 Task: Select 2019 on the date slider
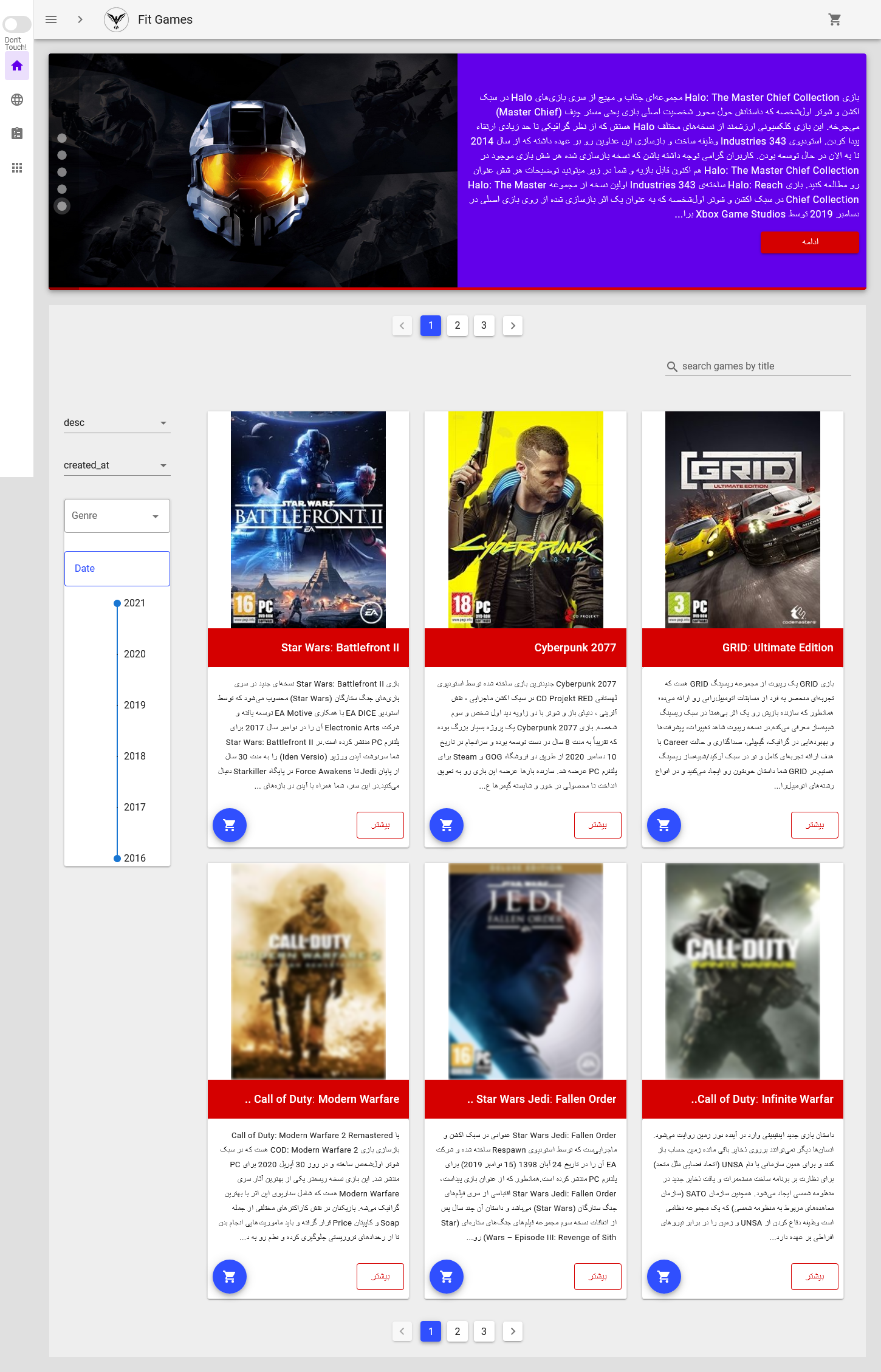tap(134, 705)
